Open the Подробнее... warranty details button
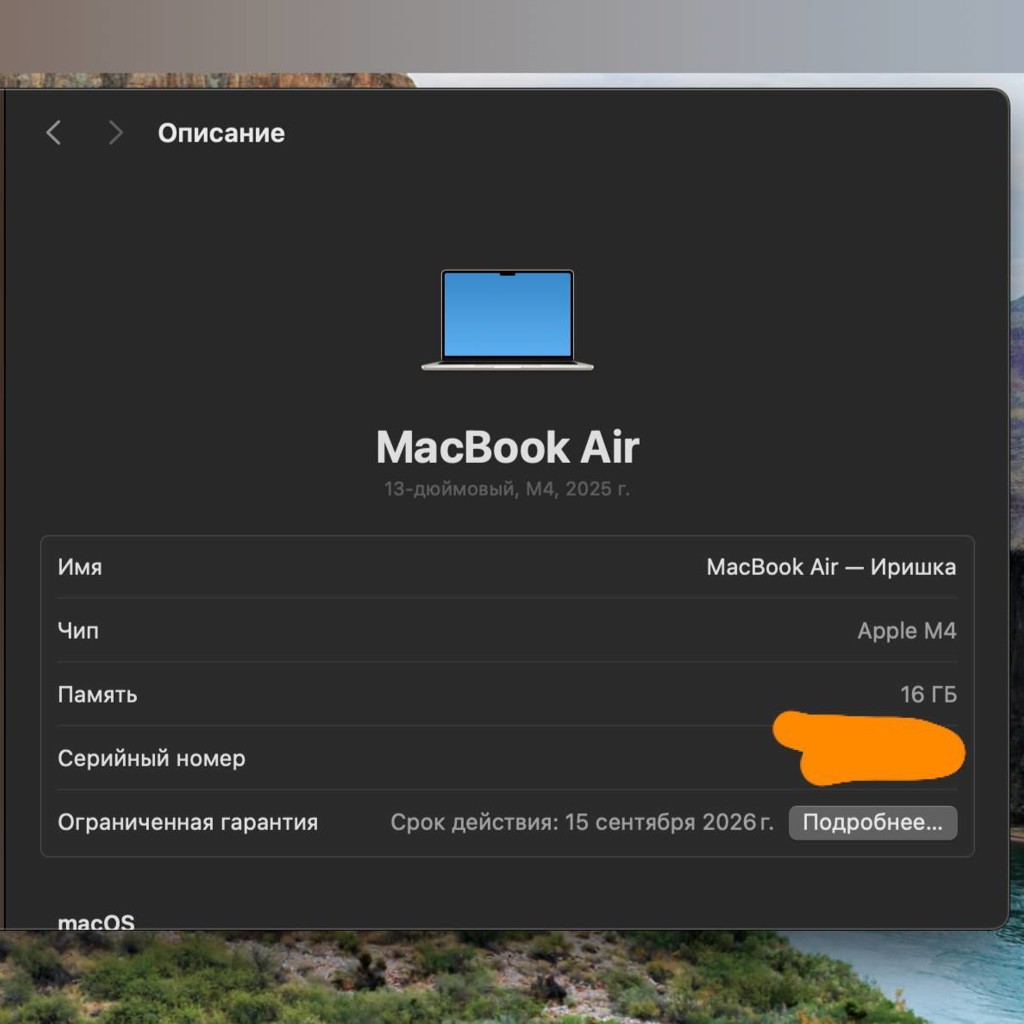Screen dimensions: 1024x1024 872,822
